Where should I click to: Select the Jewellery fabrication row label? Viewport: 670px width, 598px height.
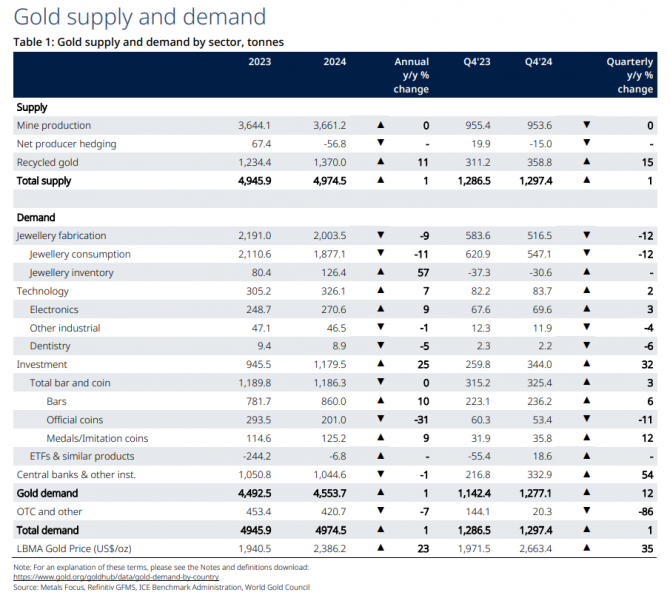[61, 236]
